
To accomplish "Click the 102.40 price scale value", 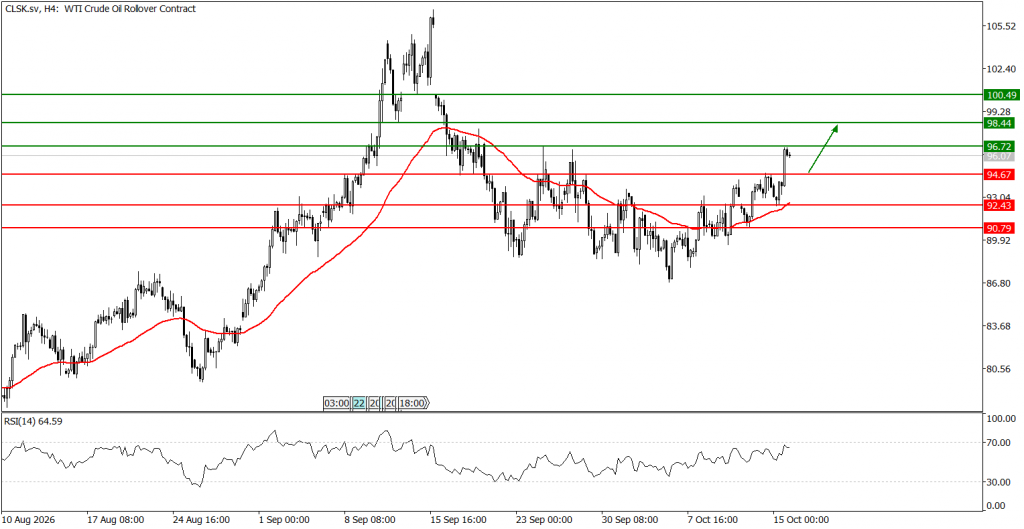I will [x=1002, y=69].
